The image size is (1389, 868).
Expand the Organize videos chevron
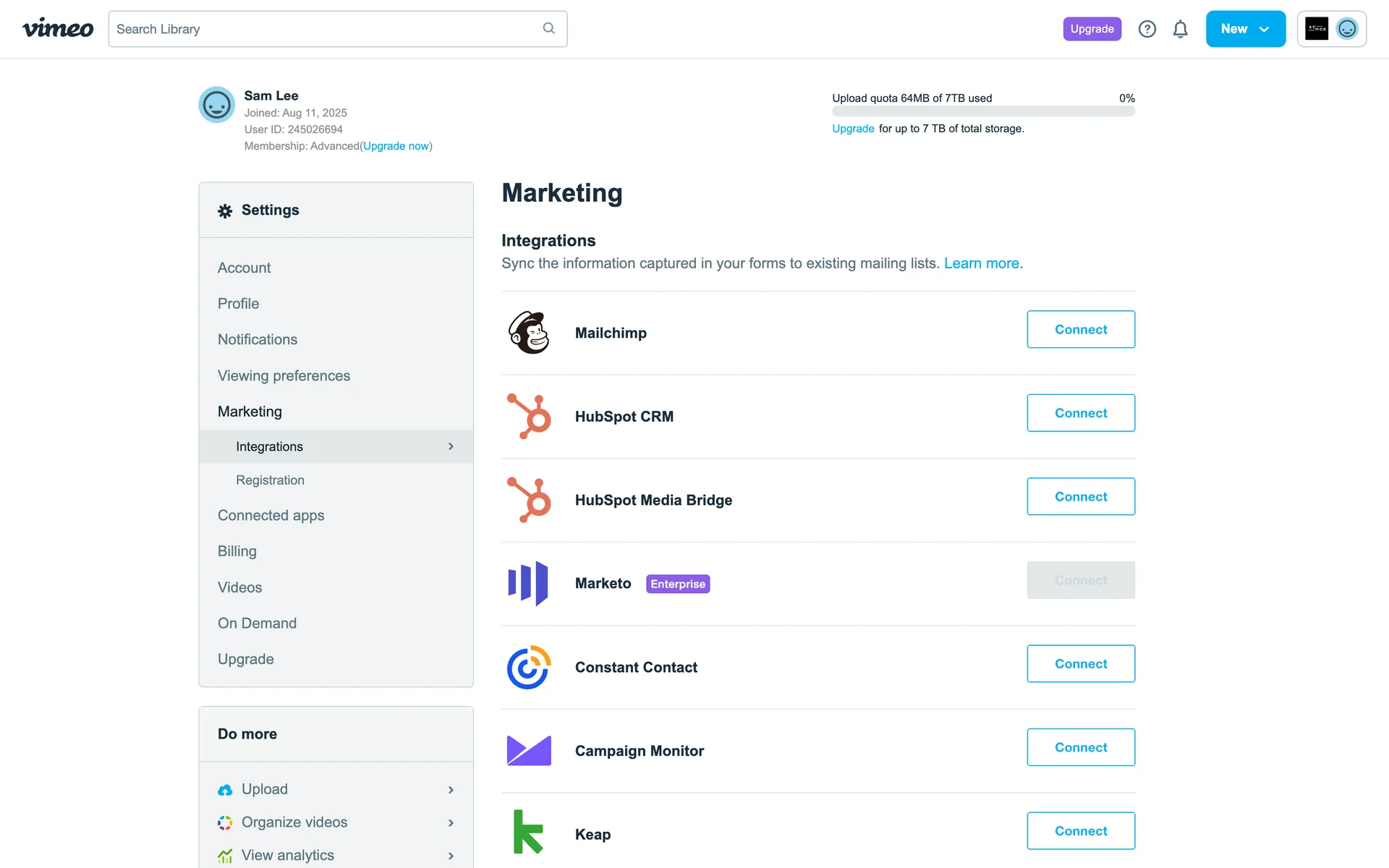tap(451, 823)
